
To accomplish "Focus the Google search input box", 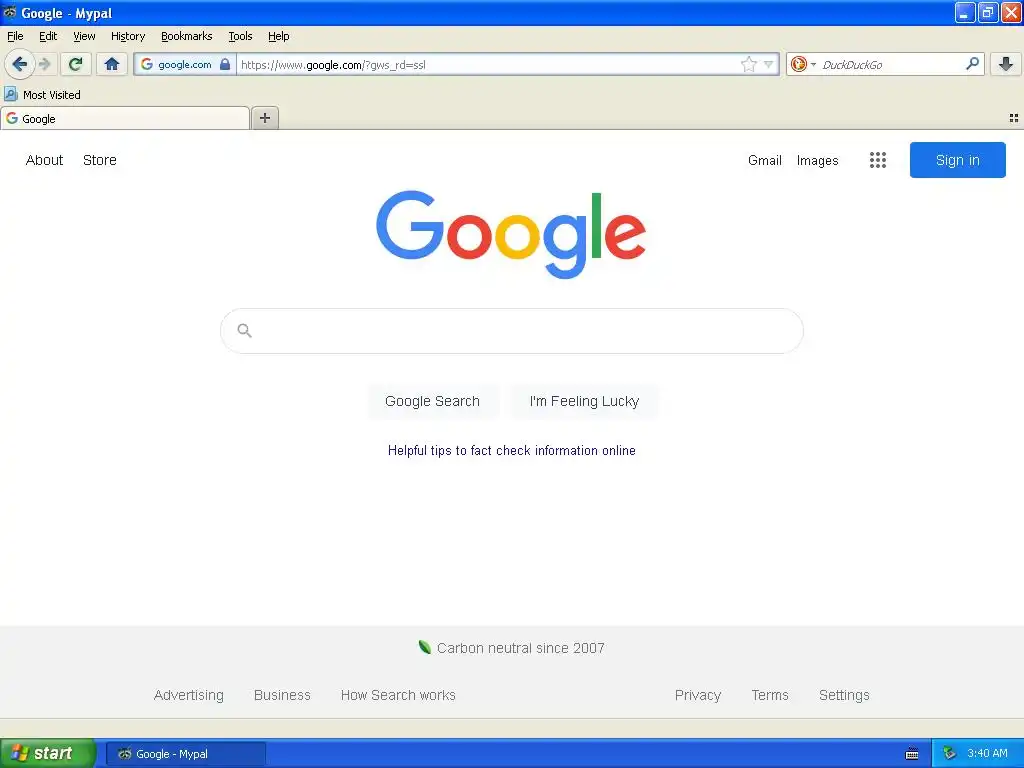I will [x=512, y=330].
